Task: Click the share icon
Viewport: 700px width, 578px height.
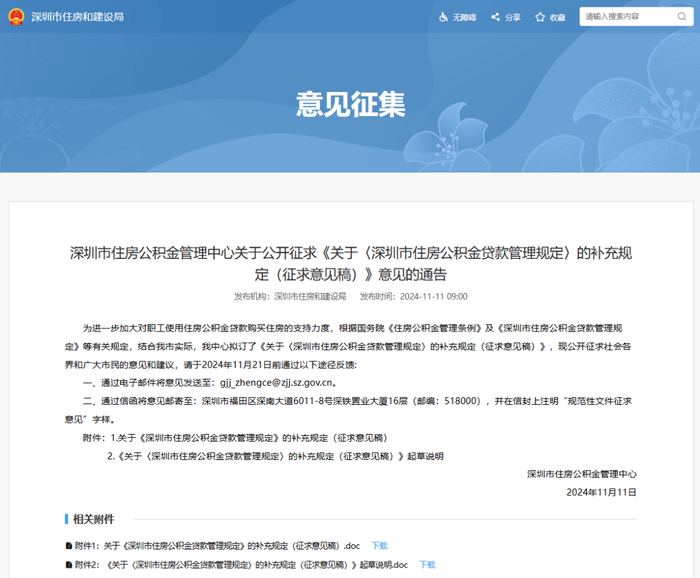Action: (x=495, y=17)
